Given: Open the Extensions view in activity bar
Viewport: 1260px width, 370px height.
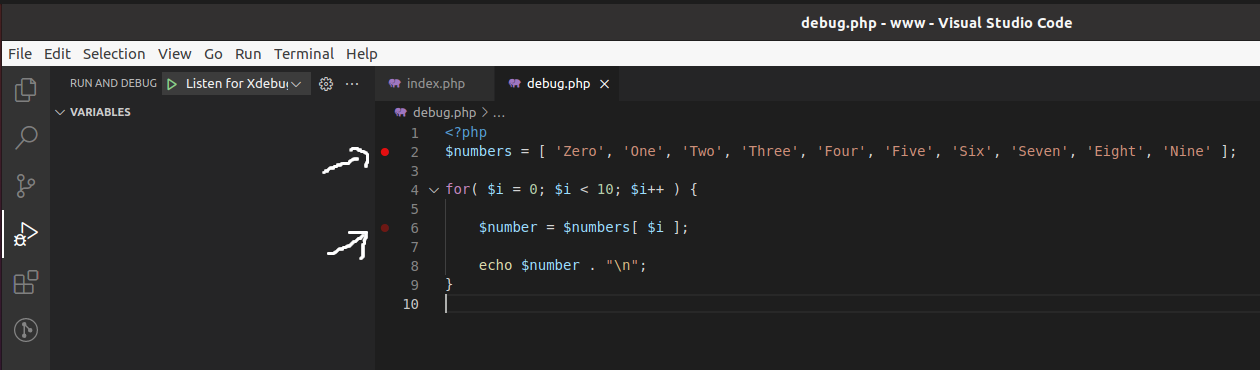Looking at the screenshot, I should (25, 282).
